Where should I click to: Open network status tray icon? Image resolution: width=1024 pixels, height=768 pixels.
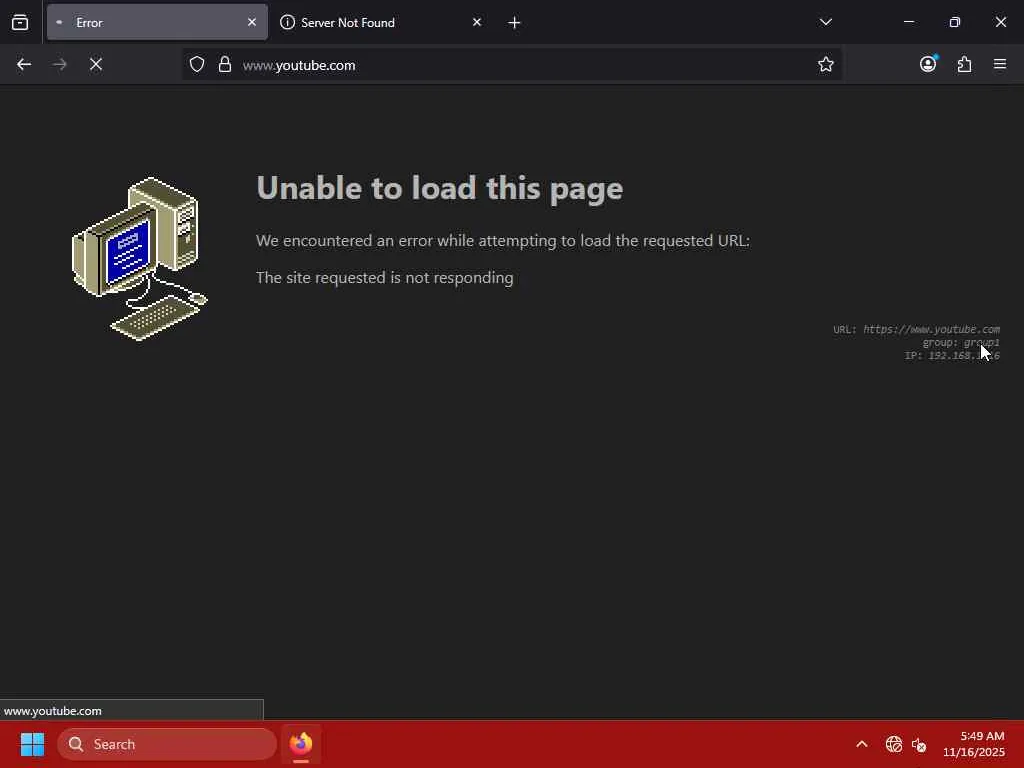click(893, 744)
